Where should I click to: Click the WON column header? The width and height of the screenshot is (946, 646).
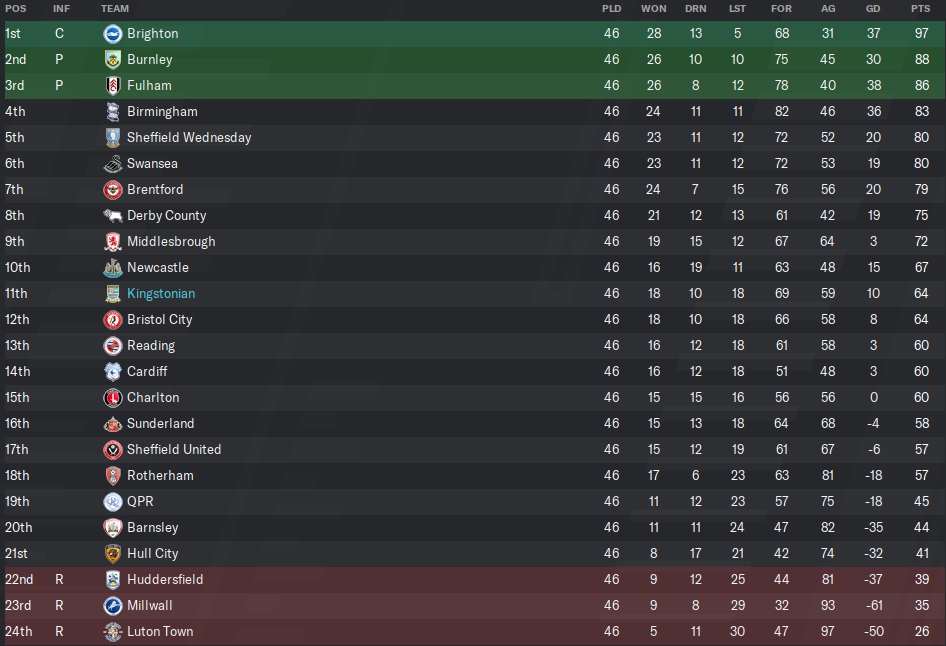(x=653, y=8)
